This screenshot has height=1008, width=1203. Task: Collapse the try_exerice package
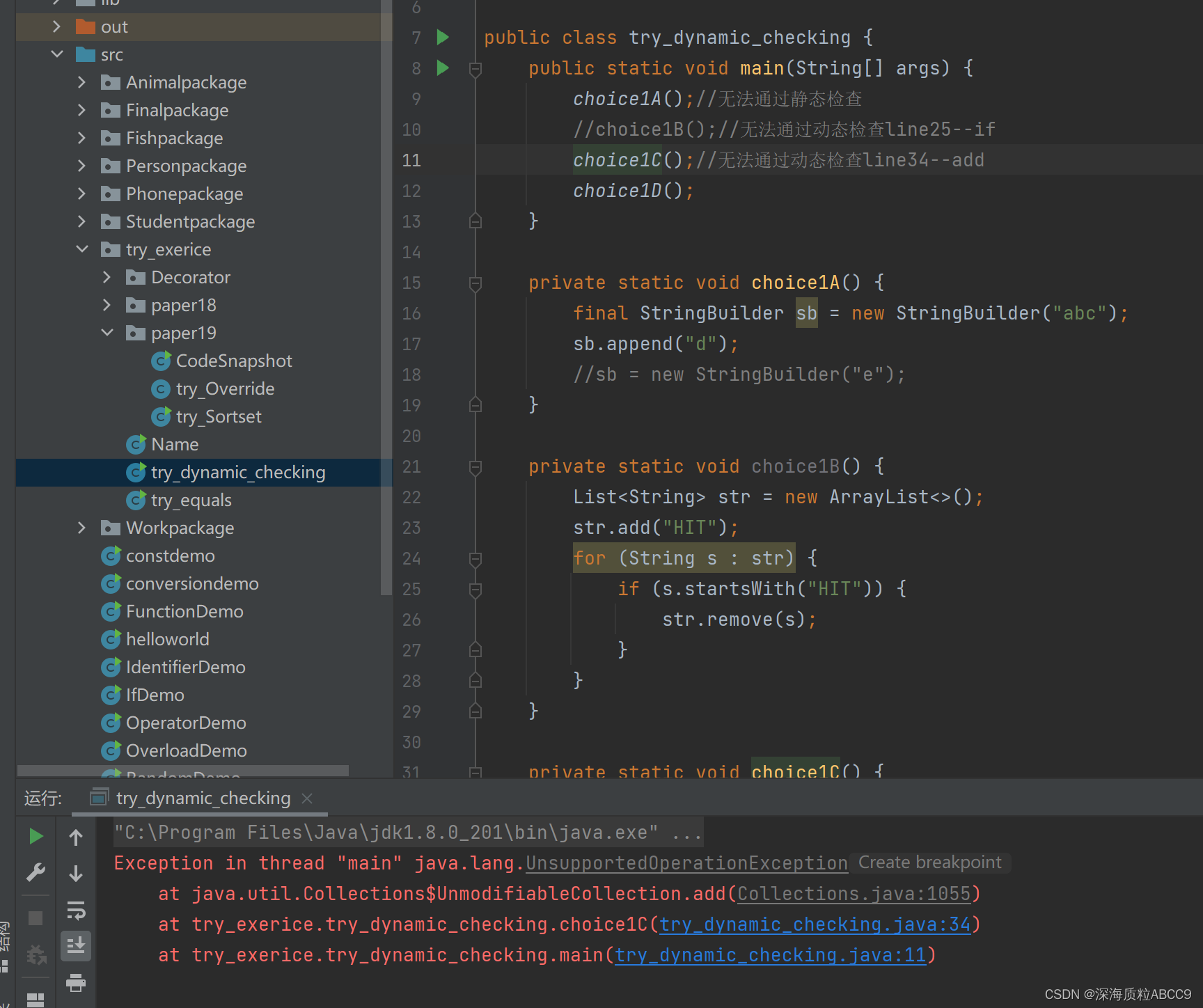(81, 249)
